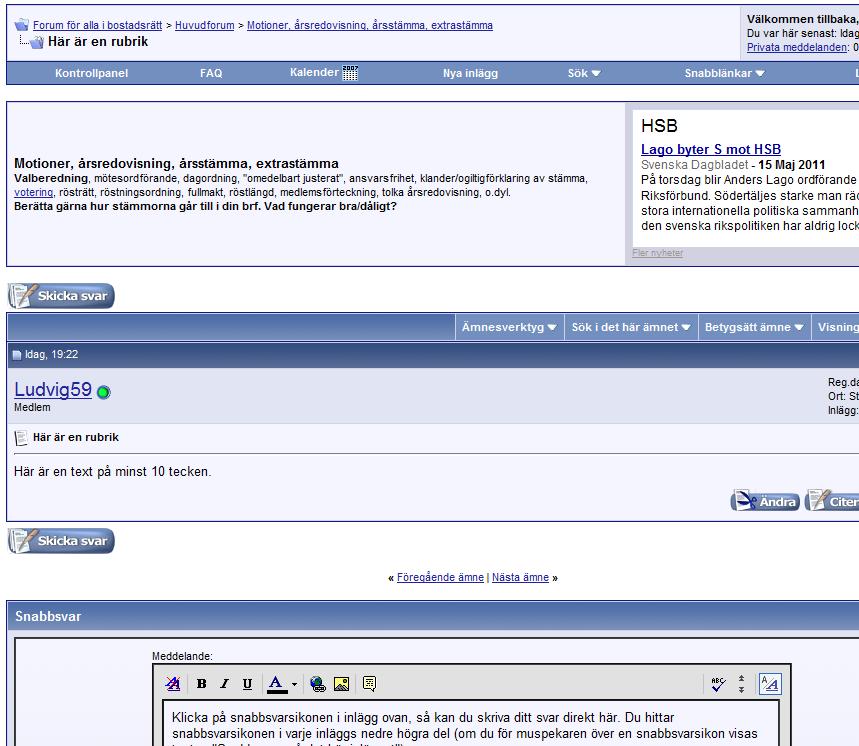Image resolution: width=859 pixels, height=746 pixels.
Task: Expand the Sök dropdown in navbar
Action: (584, 73)
